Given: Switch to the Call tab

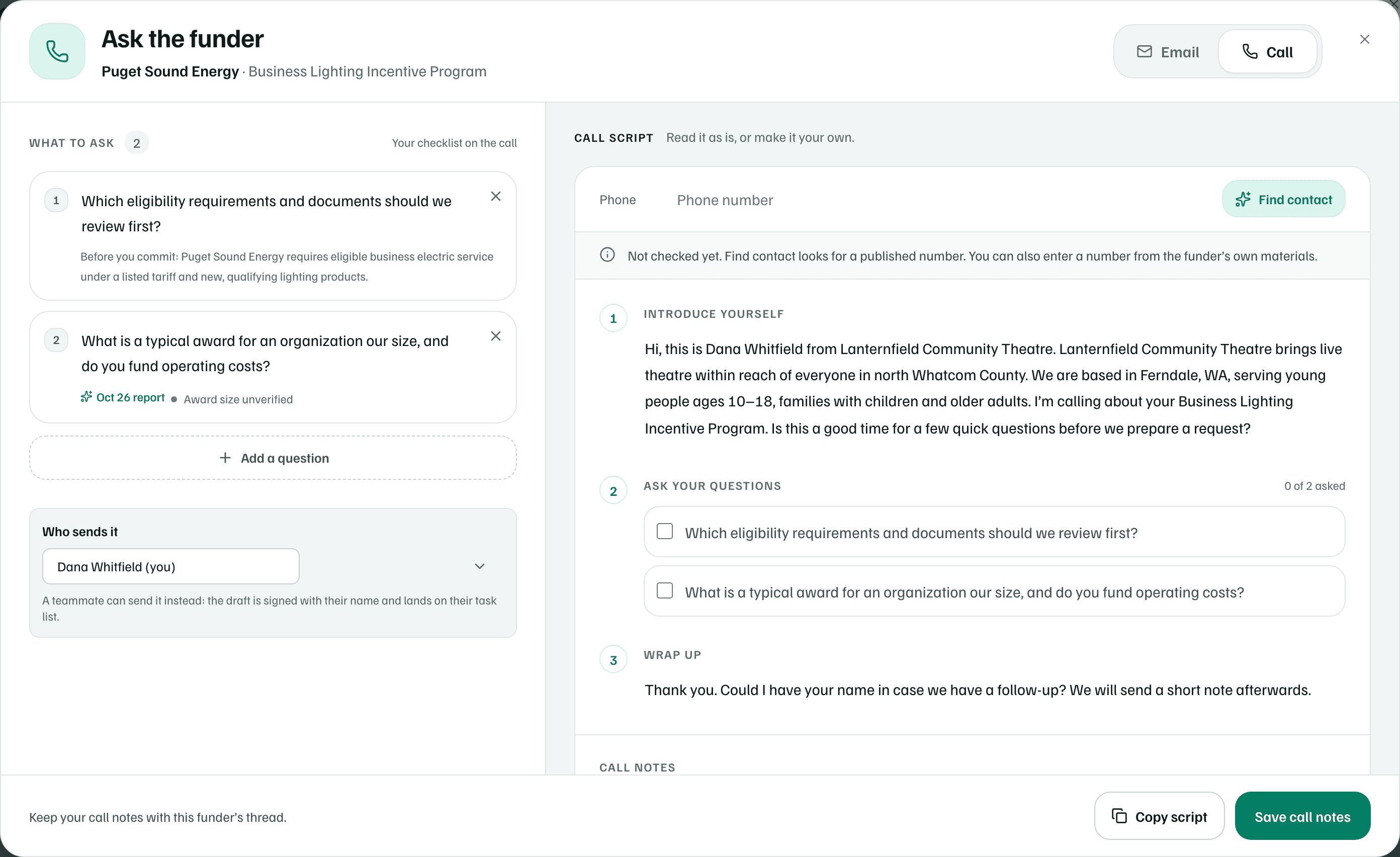Looking at the screenshot, I should coord(1268,52).
